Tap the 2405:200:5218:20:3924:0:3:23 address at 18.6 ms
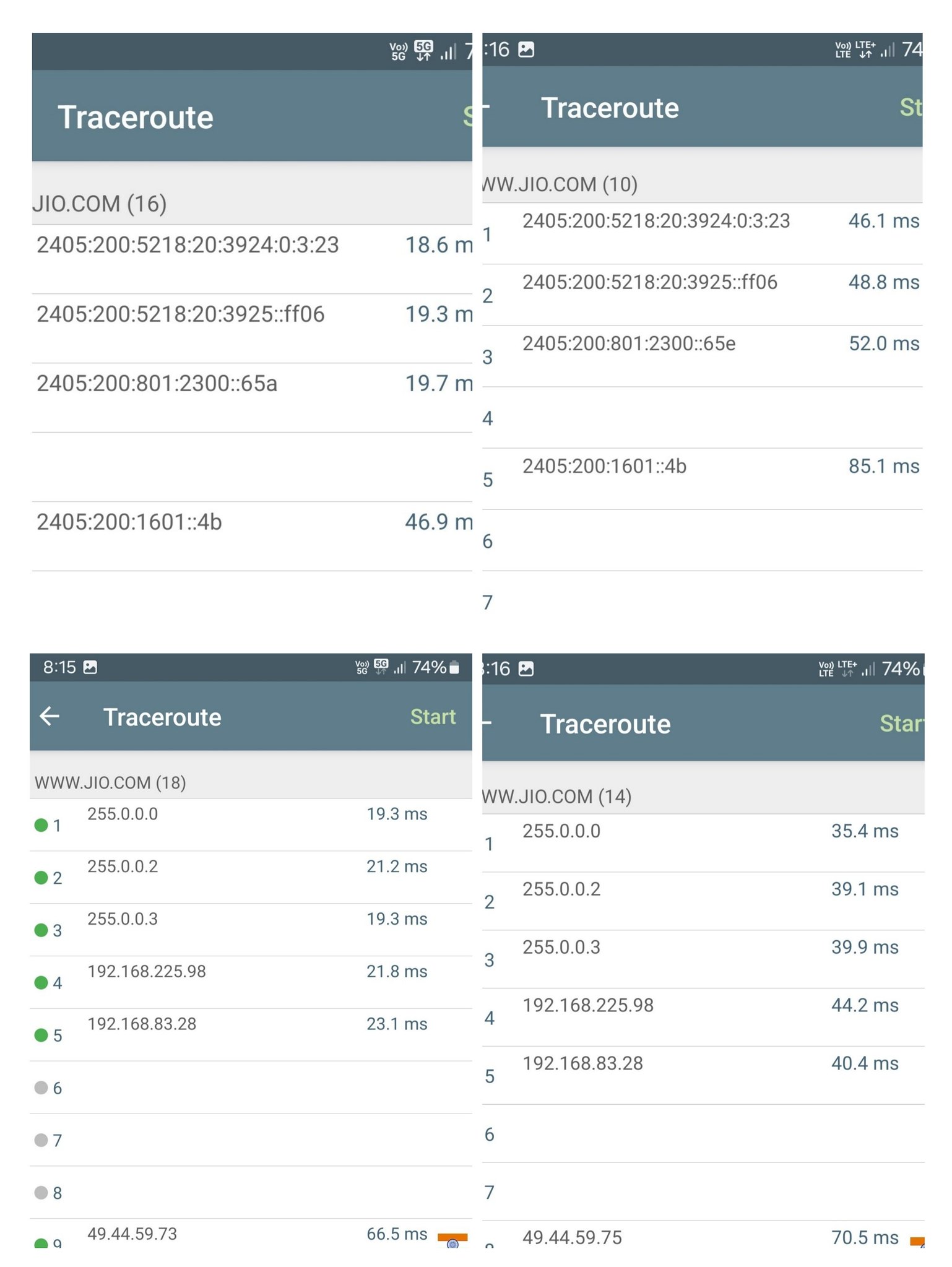952x1267 pixels. click(188, 244)
